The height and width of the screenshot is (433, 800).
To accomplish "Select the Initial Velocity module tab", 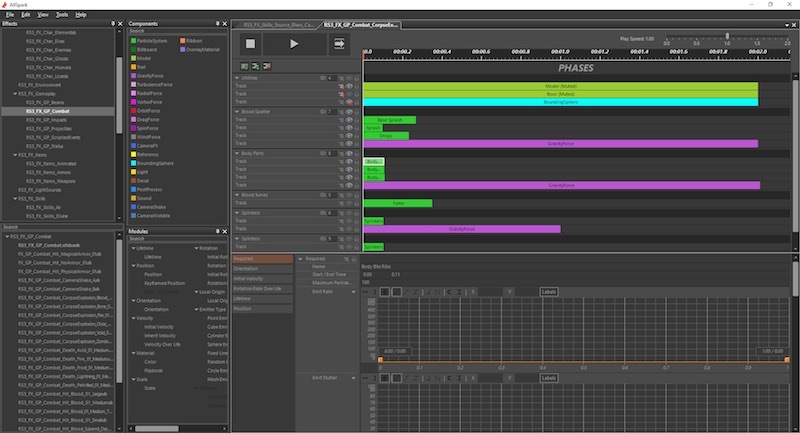I will pos(263,279).
